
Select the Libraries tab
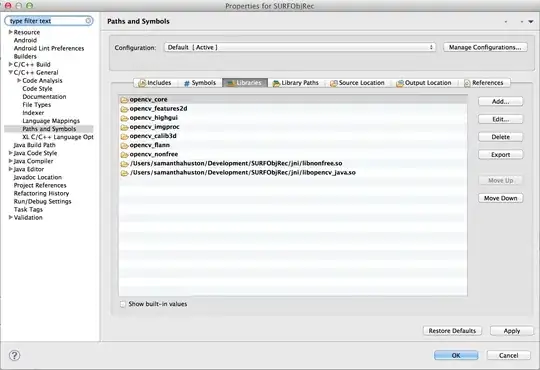pos(245,83)
